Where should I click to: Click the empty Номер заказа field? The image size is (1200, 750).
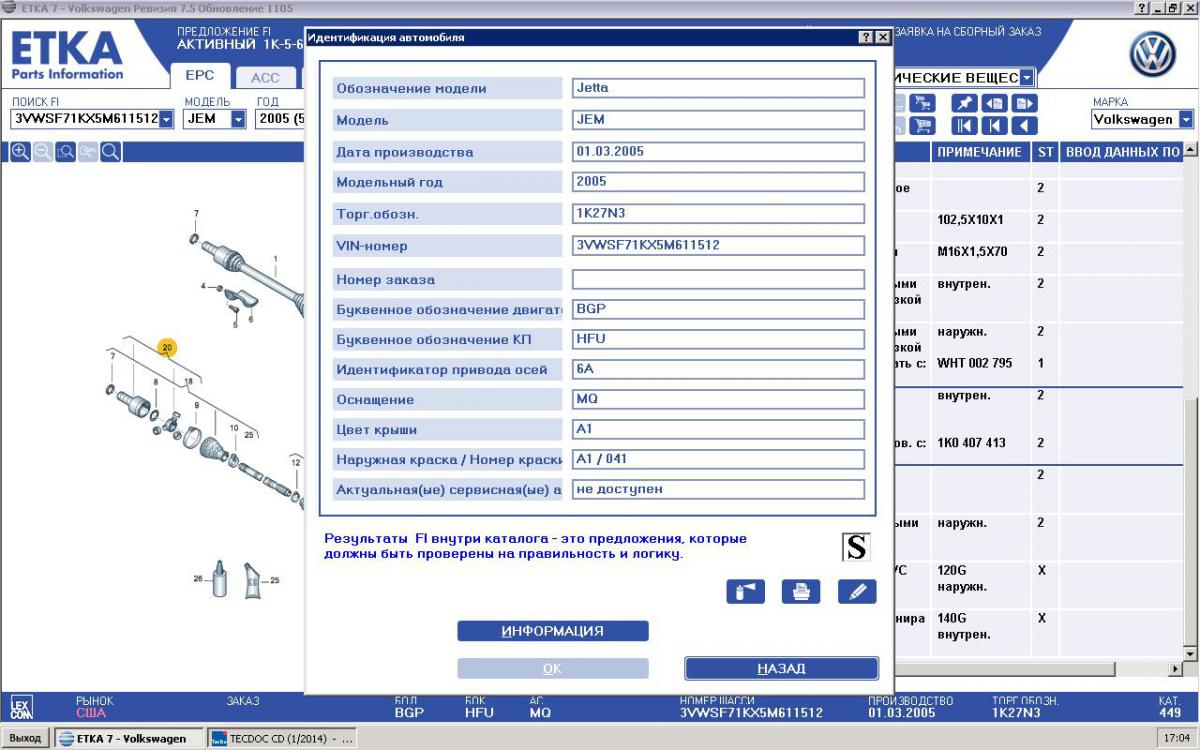[718, 280]
